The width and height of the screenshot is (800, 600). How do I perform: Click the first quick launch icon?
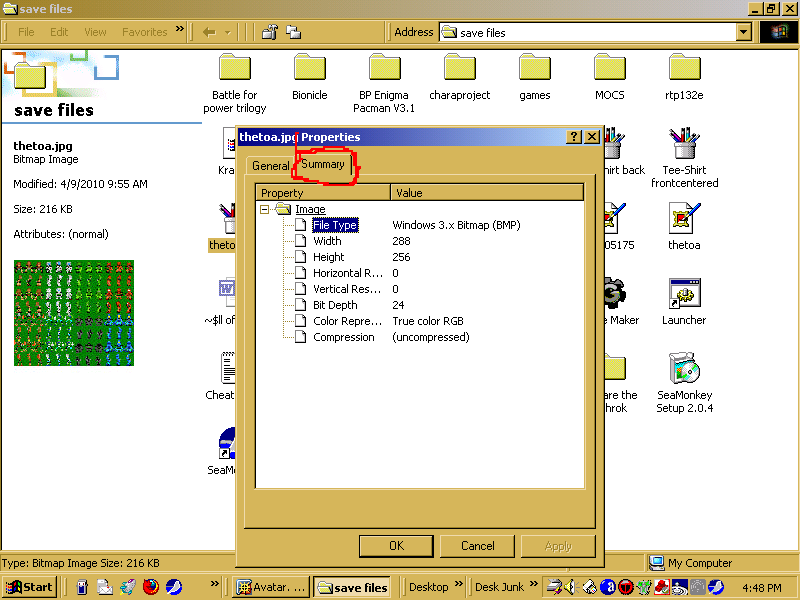pos(82,587)
